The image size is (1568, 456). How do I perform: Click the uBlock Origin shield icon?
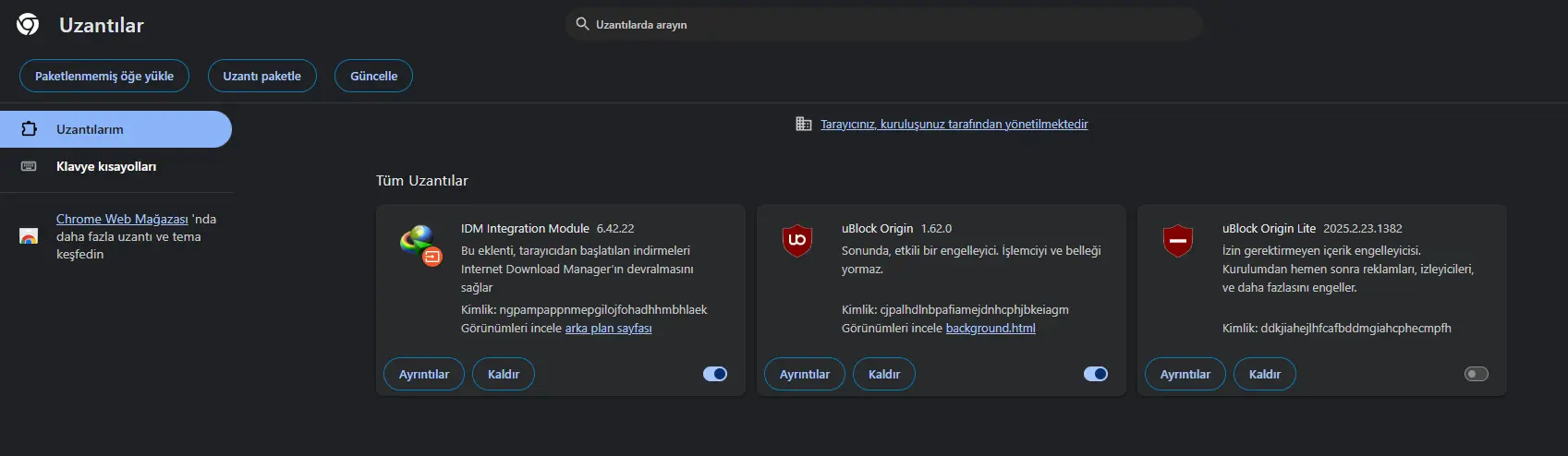click(796, 240)
